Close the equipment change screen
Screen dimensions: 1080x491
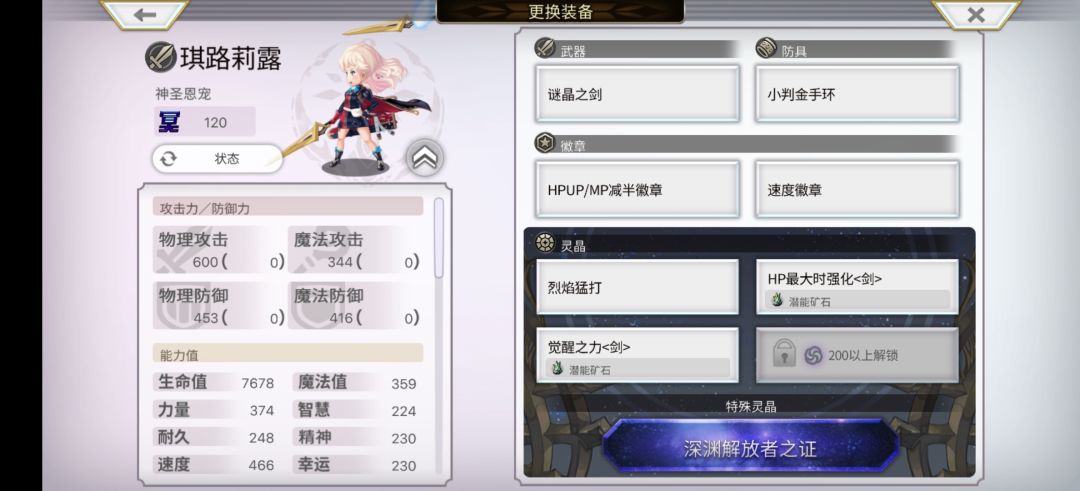click(x=975, y=14)
